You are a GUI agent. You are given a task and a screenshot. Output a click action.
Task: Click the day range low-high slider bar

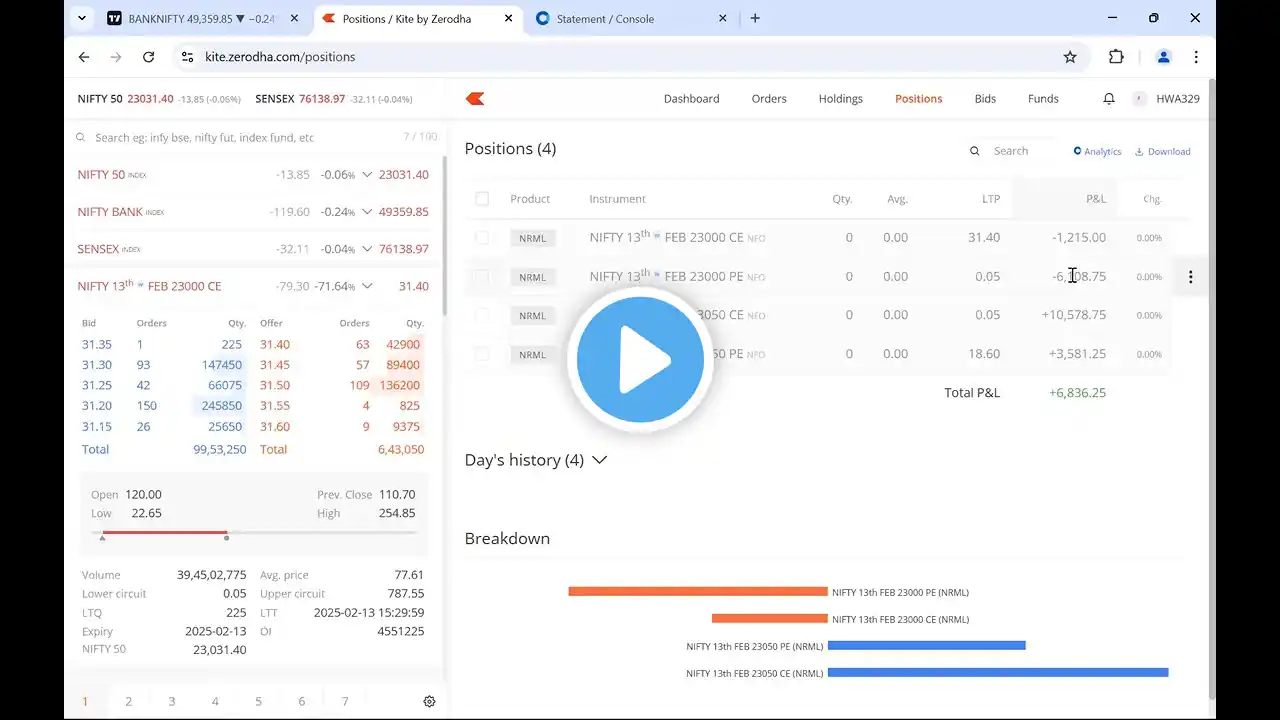click(258, 533)
